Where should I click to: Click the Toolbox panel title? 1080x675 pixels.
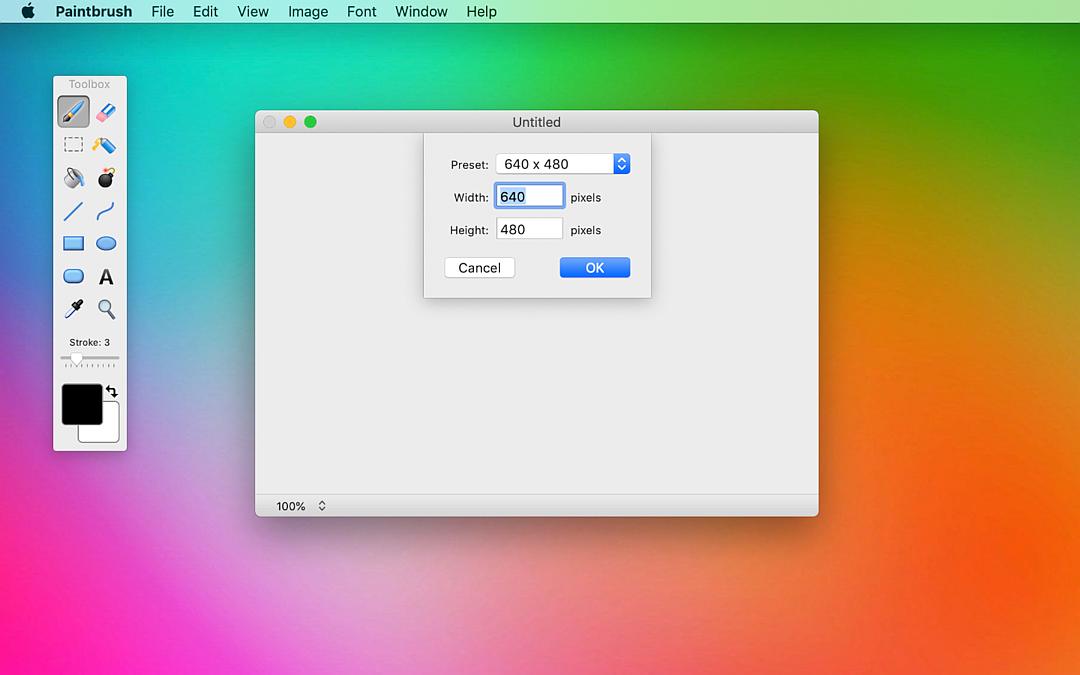tap(89, 84)
